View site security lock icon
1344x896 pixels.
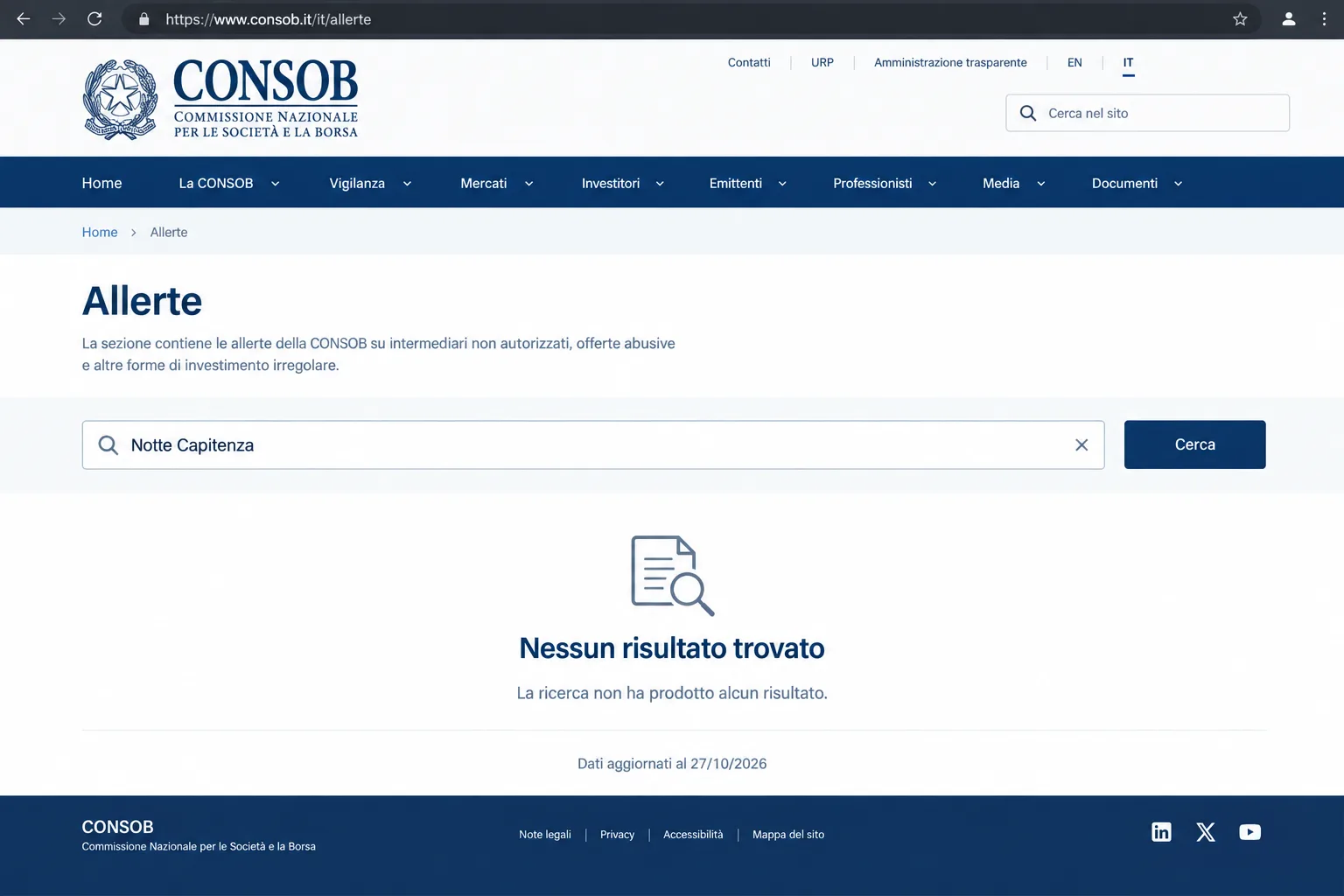(x=144, y=19)
